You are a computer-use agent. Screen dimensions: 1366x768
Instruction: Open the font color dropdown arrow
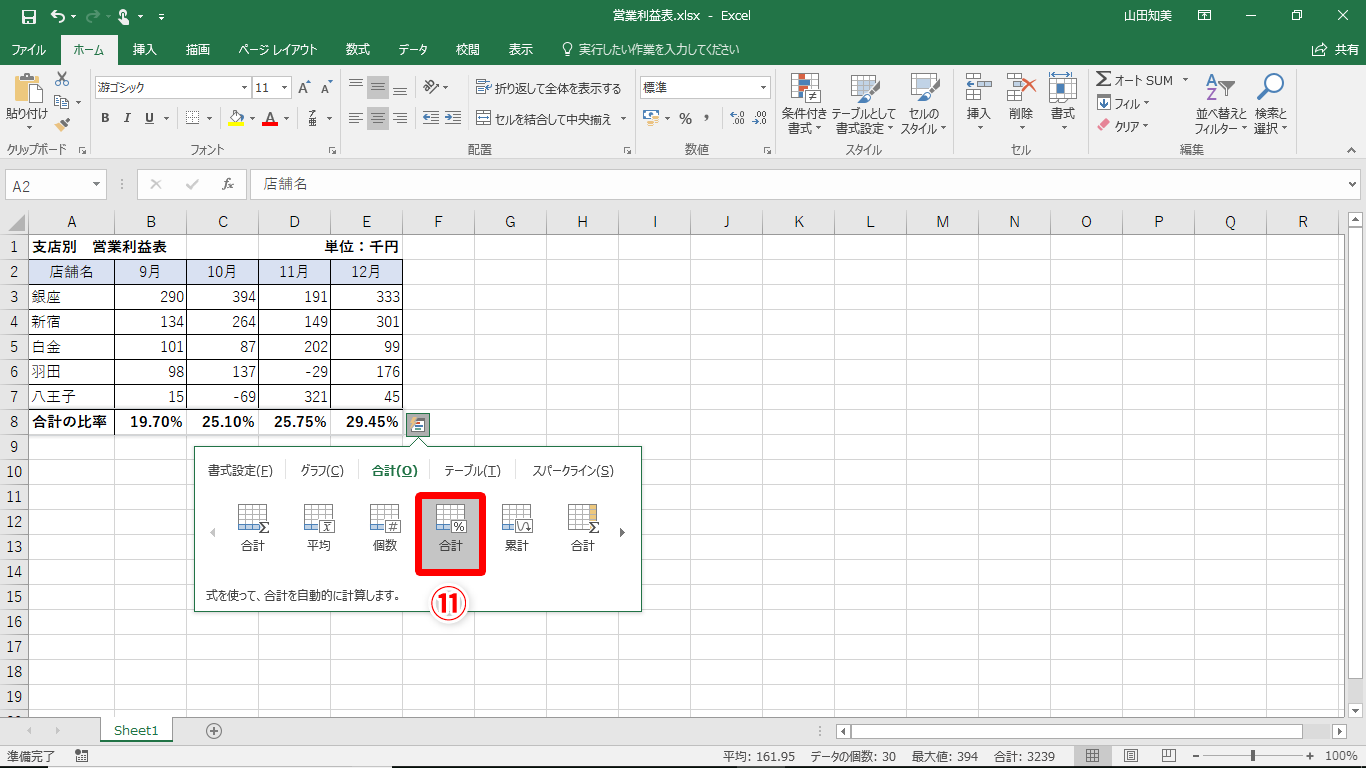pos(286,118)
